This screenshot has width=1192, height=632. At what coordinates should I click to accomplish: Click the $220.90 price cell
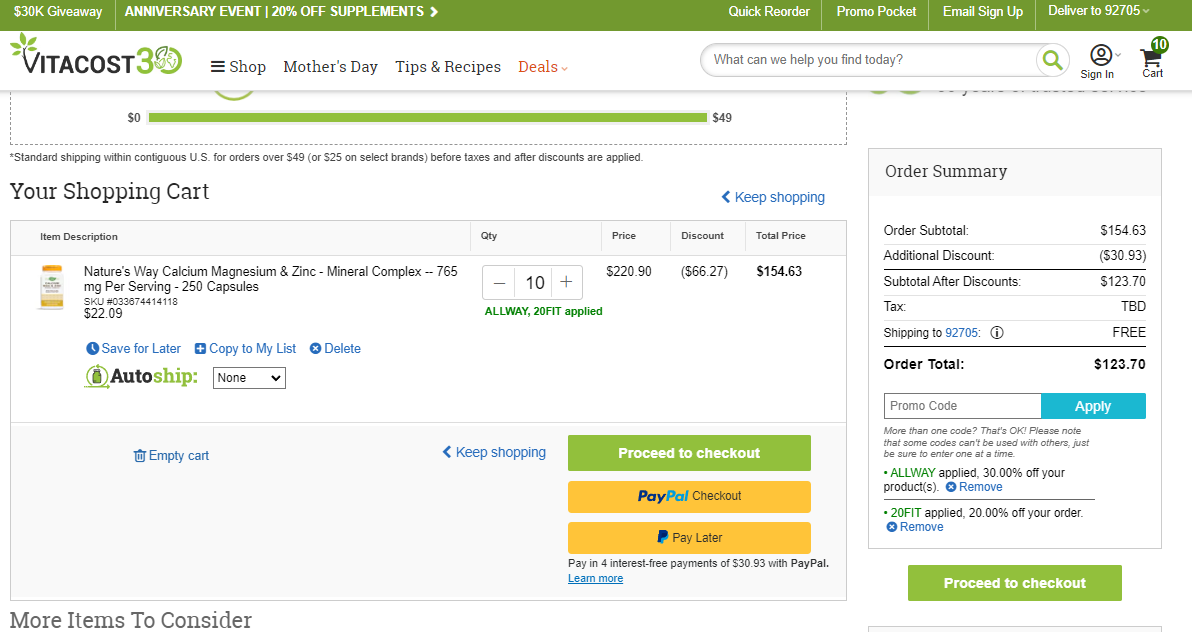click(x=629, y=272)
